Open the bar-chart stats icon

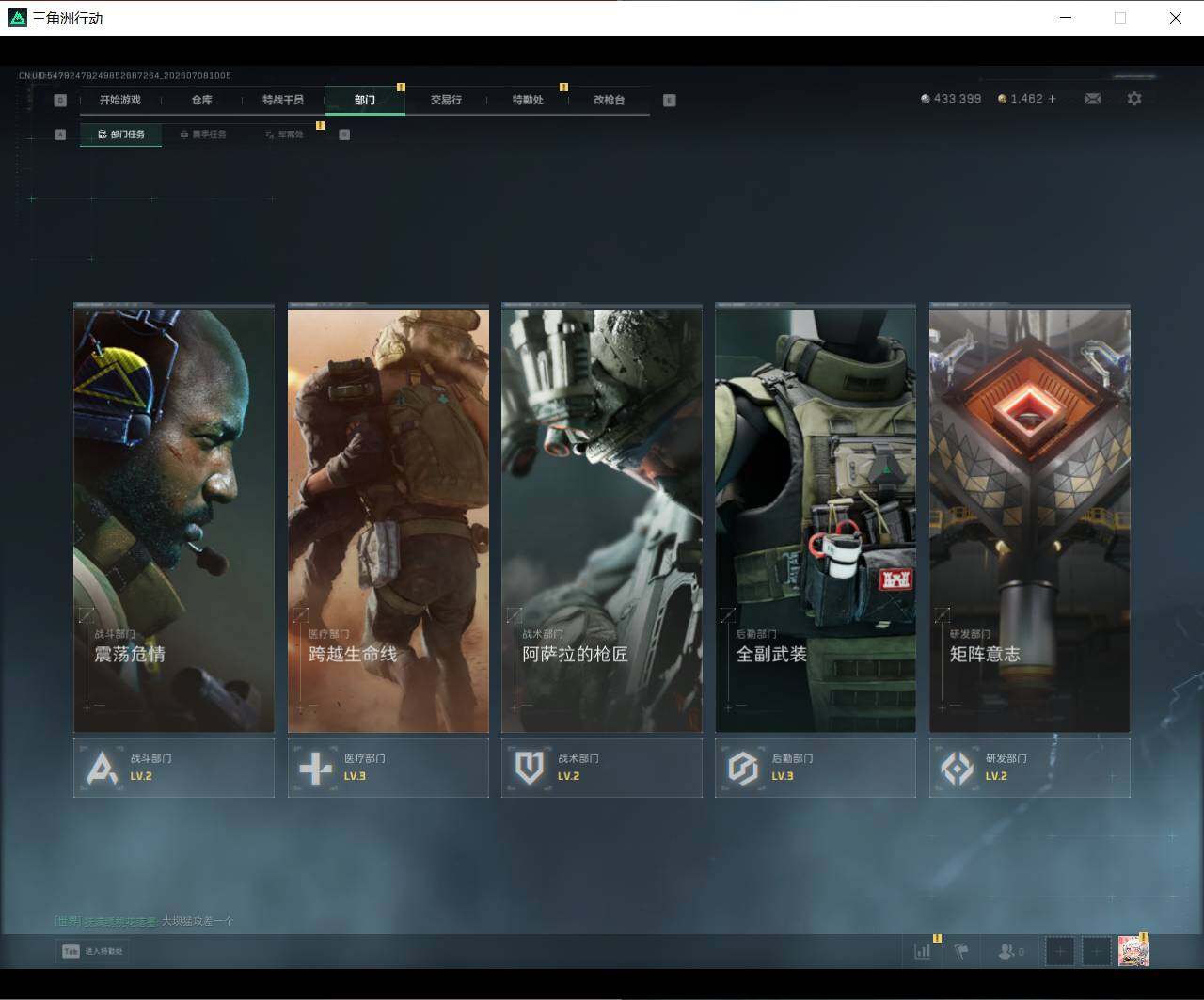923,952
